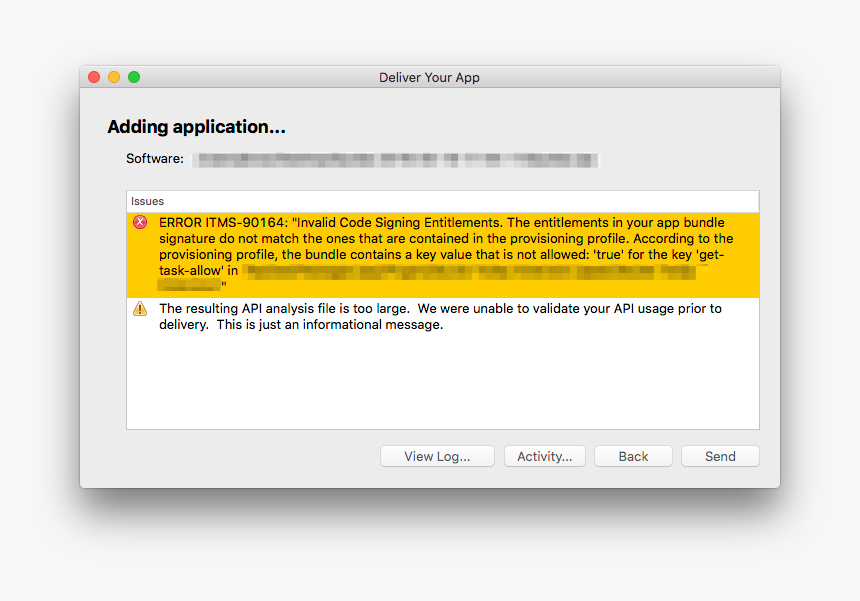860x601 pixels.
Task: Open the Activity... window button
Action: click(545, 456)
